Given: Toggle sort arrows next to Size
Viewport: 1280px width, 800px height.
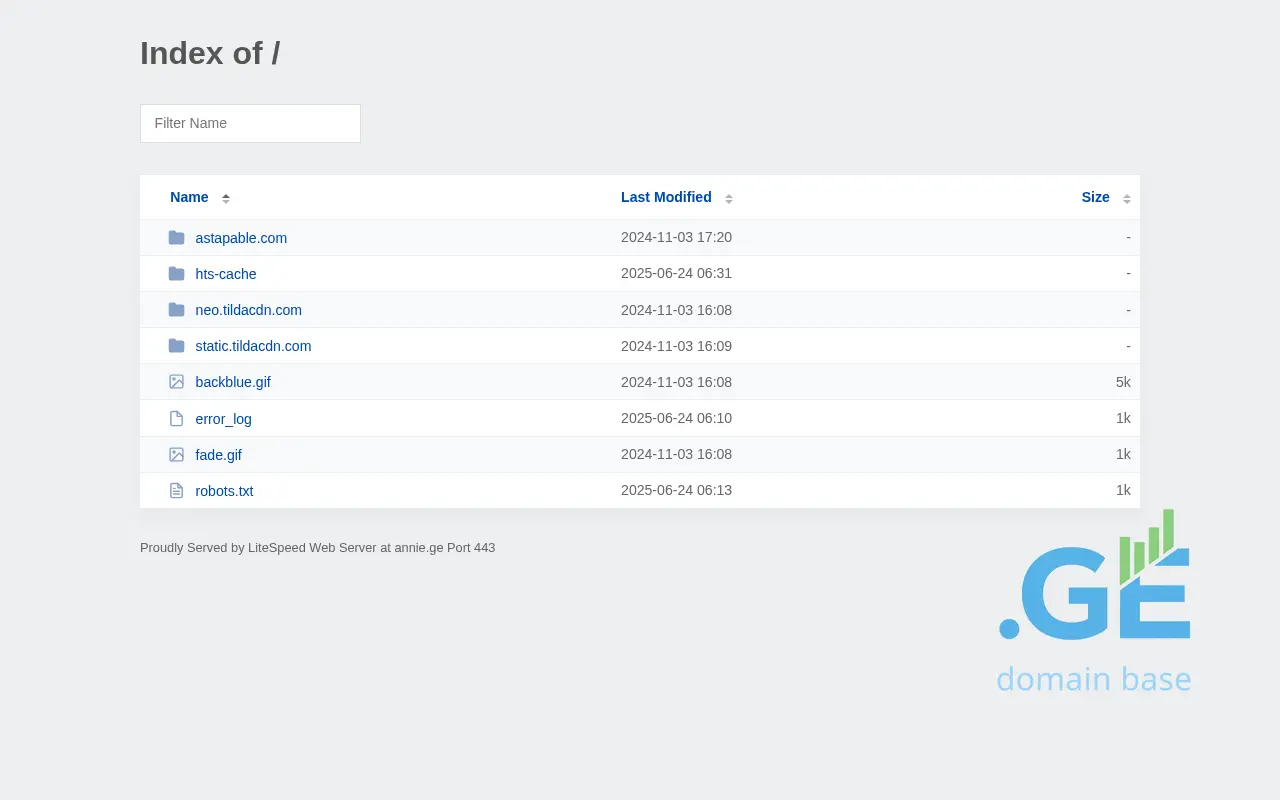Looking at the screenshot, I should pos(1127,198).
